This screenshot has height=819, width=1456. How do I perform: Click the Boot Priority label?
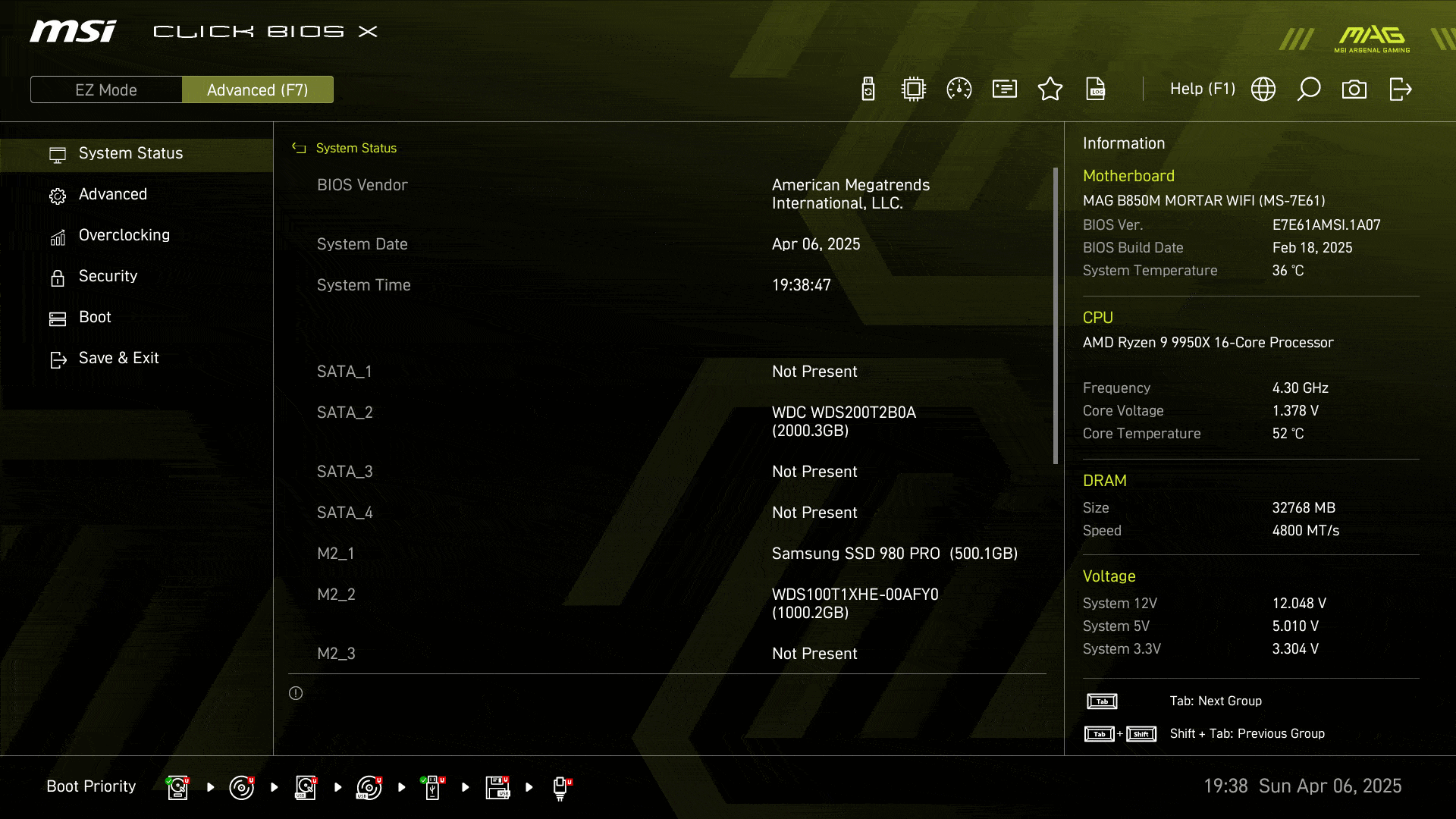click(91, 786)
